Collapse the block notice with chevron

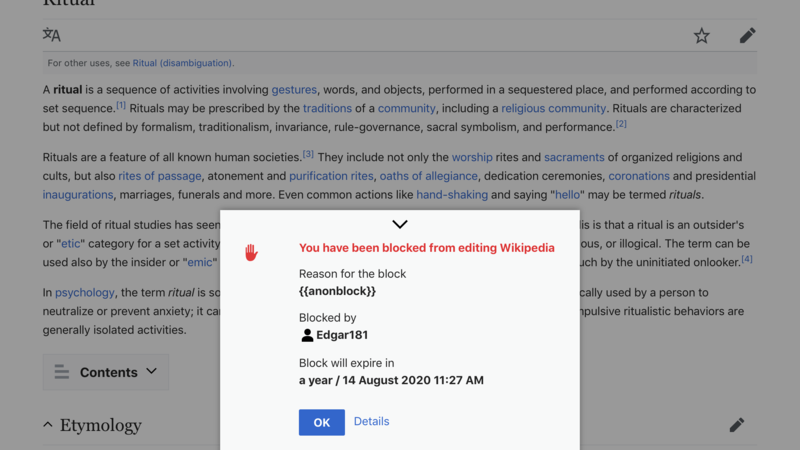tap(400, 225)
